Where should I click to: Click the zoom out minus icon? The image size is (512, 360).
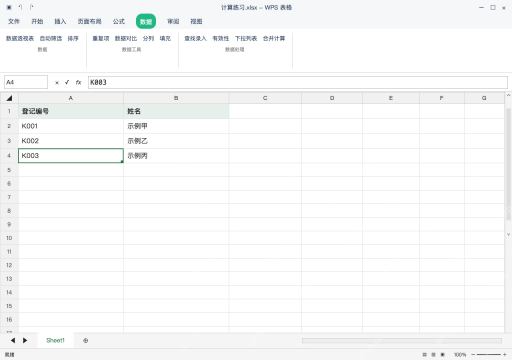473,355
